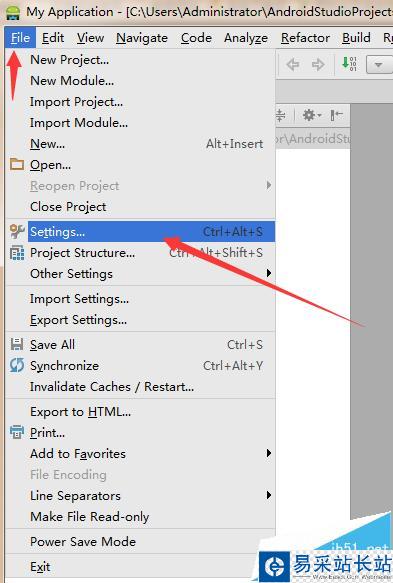The height and width of the screenshot is (583, 393).
Task: Click the Save All floppy icon
Action: tap(17, 344)
